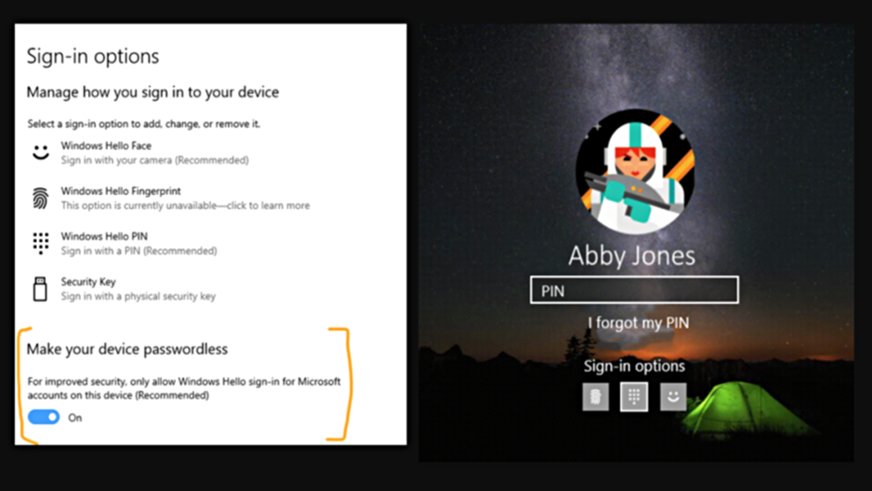
Task: Click the Security Key USB icon
Action: pyautogui.click(x=40, y=289)
